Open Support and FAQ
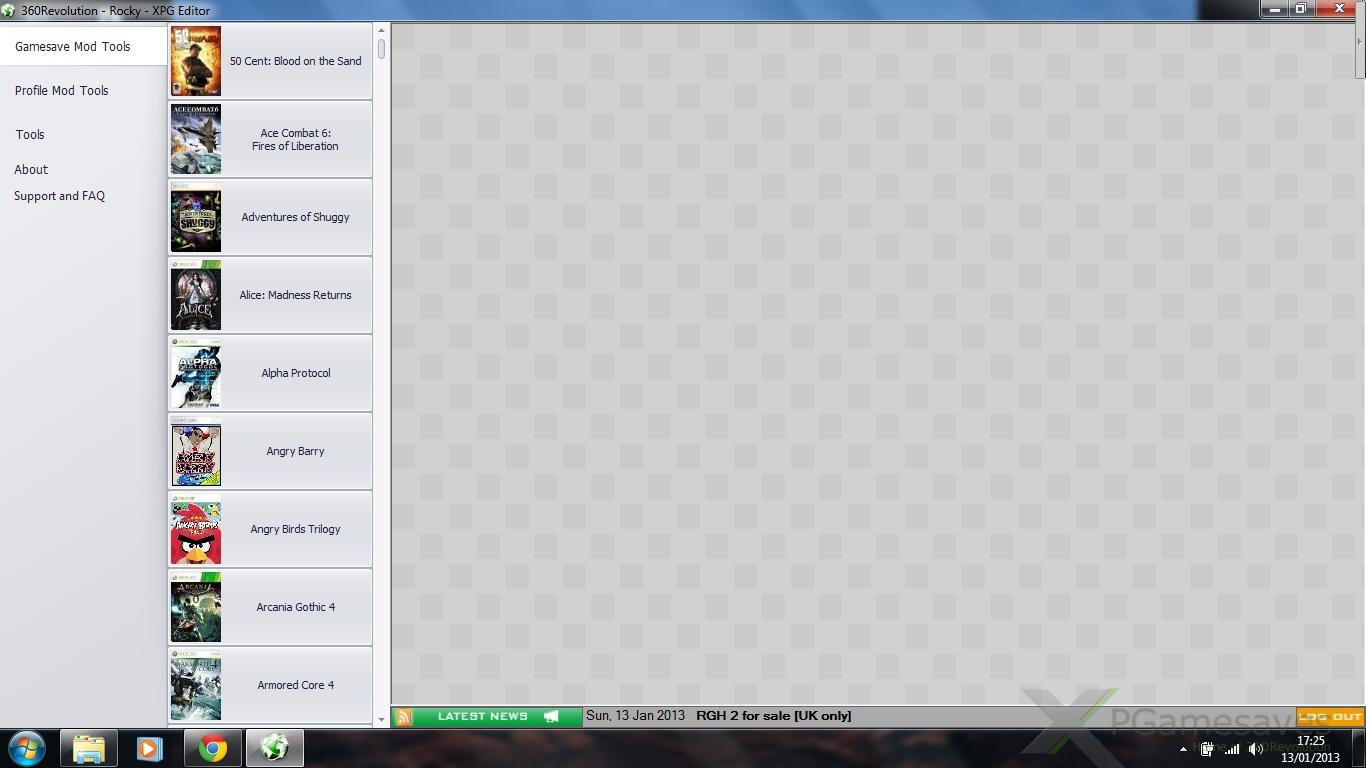The width and height of the screenshot is (1366, 768). click(x=59, y=196)
